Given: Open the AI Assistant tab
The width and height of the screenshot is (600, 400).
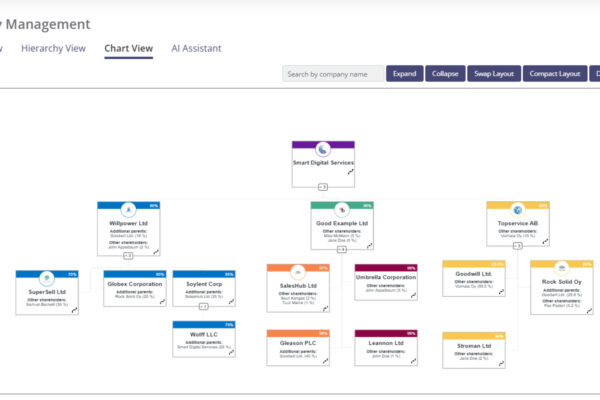Looking at the screenshot, I should 196,49.
